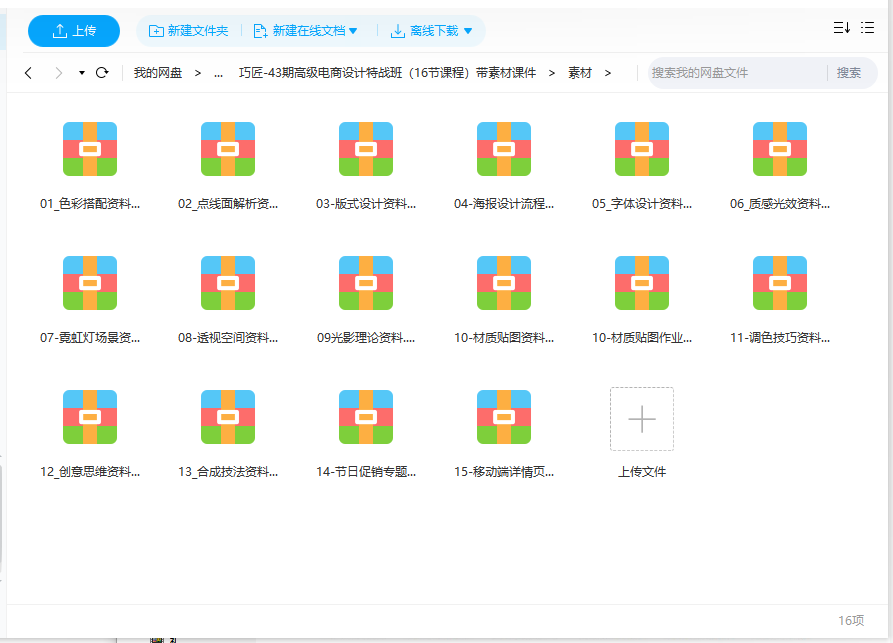This screenshot has height=643, width=893.
Task: Click the 素材 breadcrumb item
Action: click(x=580, y=73)
